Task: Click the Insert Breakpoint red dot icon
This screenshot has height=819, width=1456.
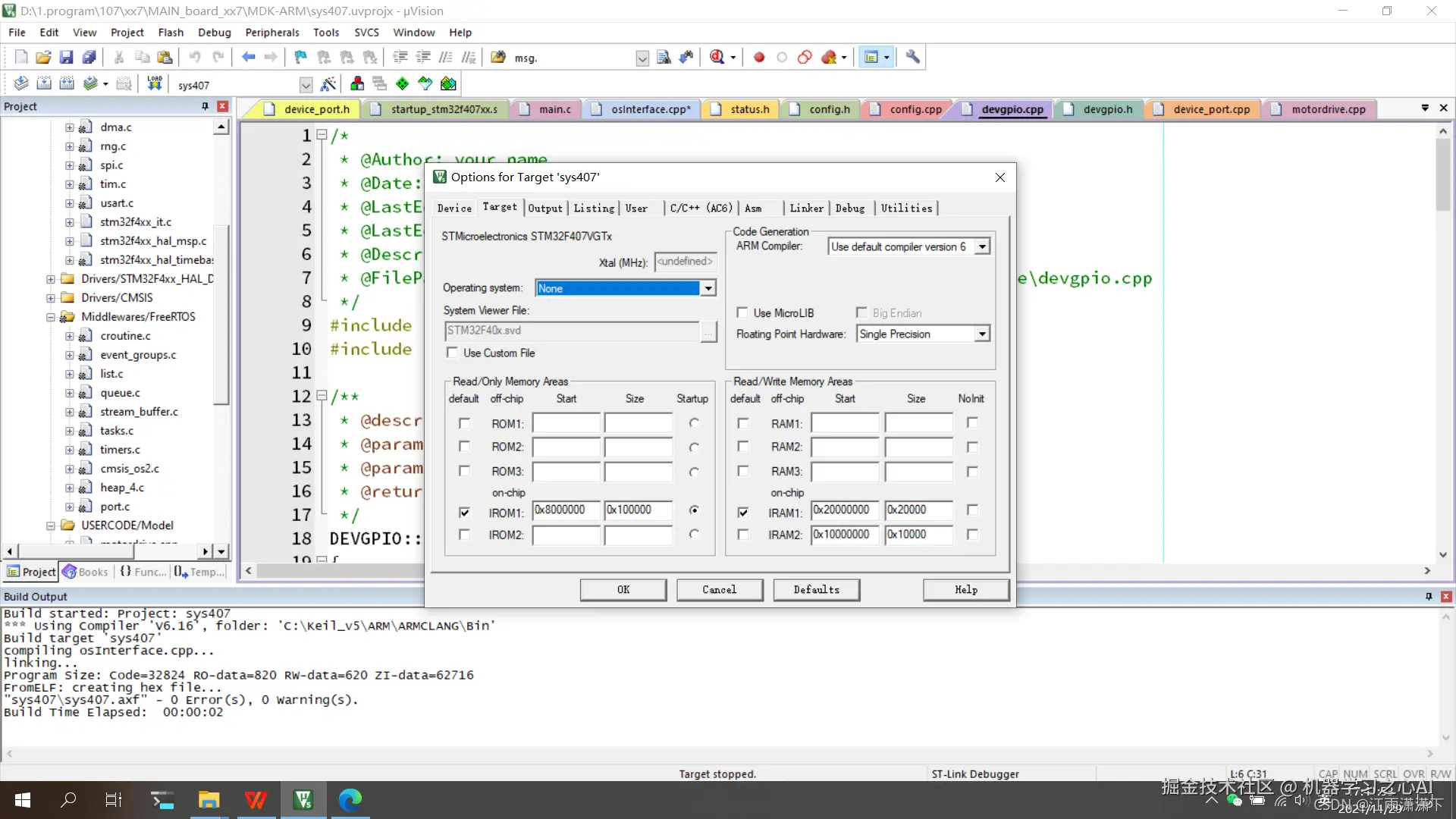Action: coord(759,58)
